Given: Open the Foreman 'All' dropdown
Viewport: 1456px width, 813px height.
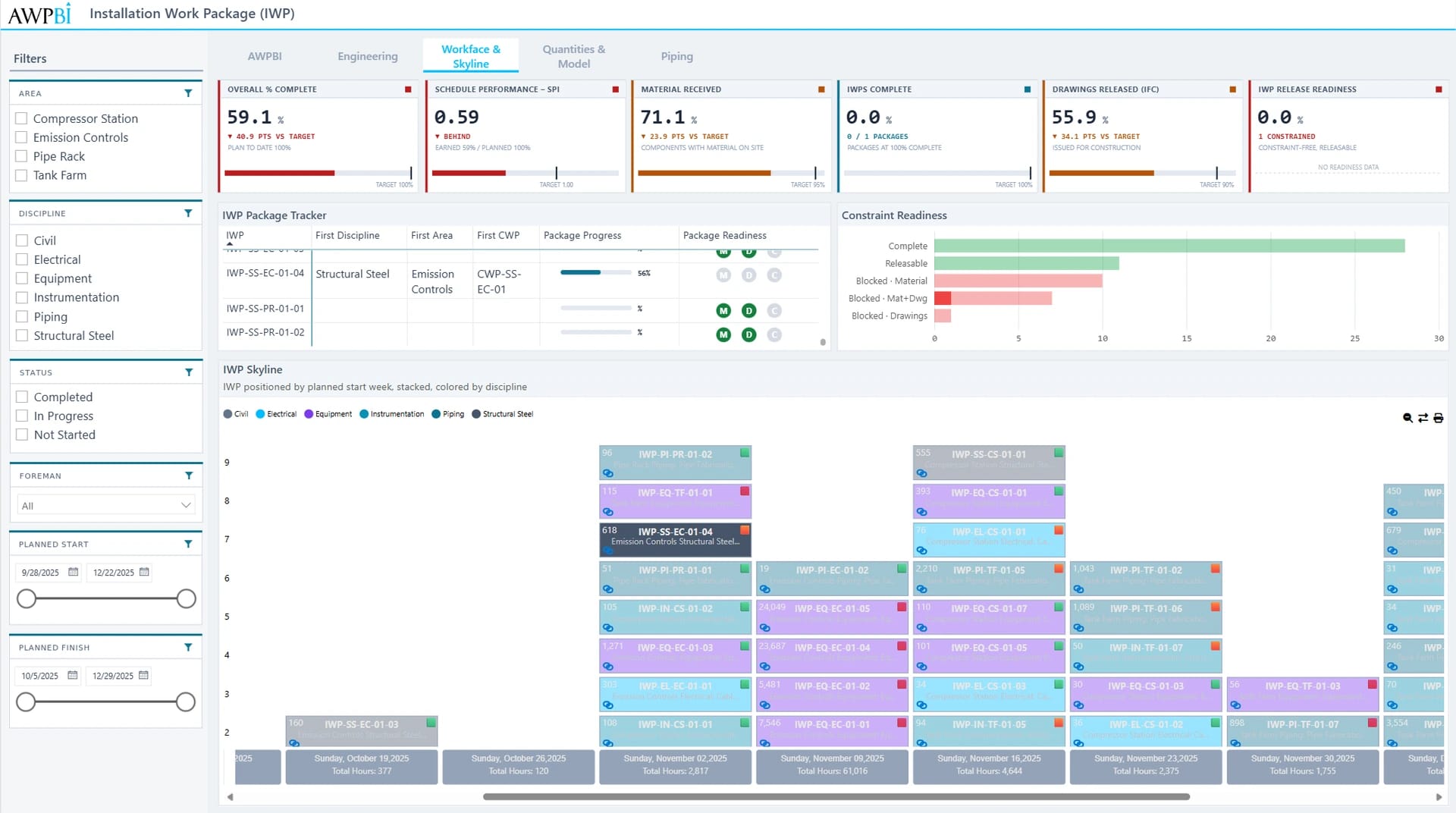Looking at the screenshot, I should (106, 505).
